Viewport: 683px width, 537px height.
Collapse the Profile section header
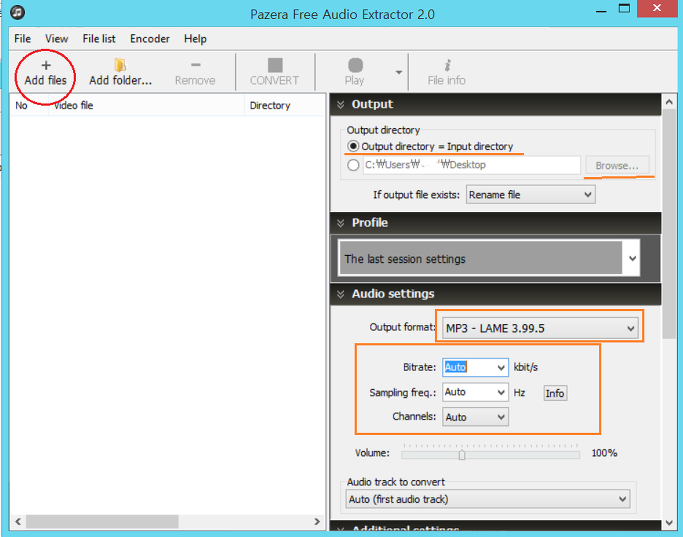click(x=496, y=223)
